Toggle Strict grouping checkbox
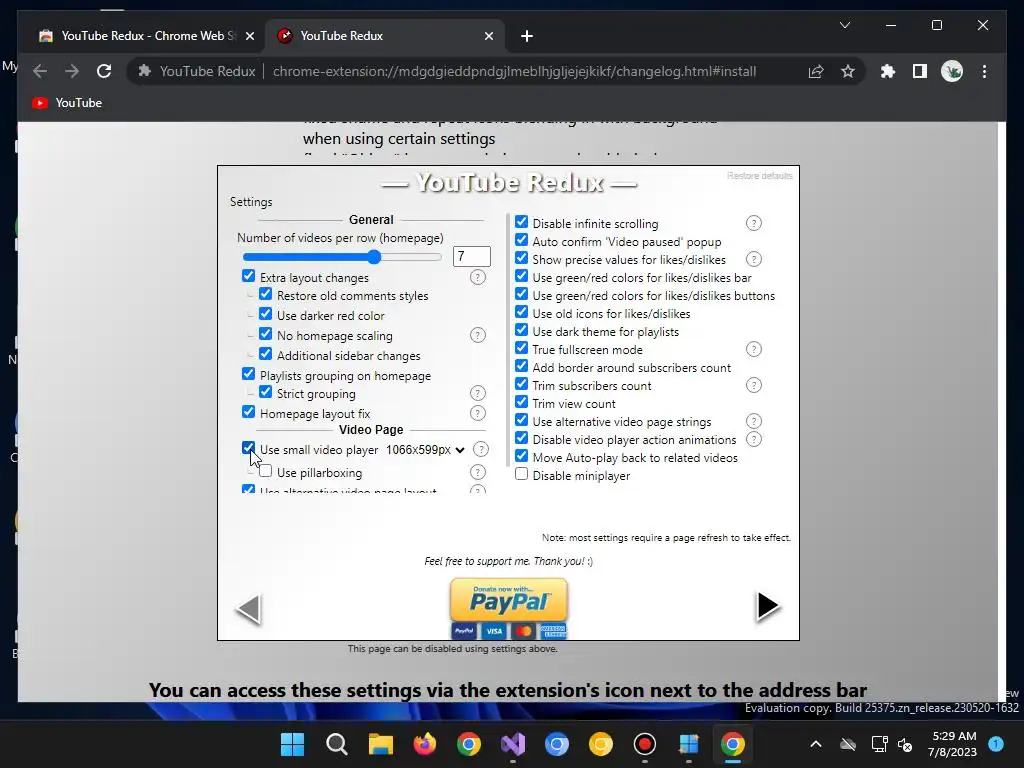Viewport: 1024px width, 768px height. 265,391
